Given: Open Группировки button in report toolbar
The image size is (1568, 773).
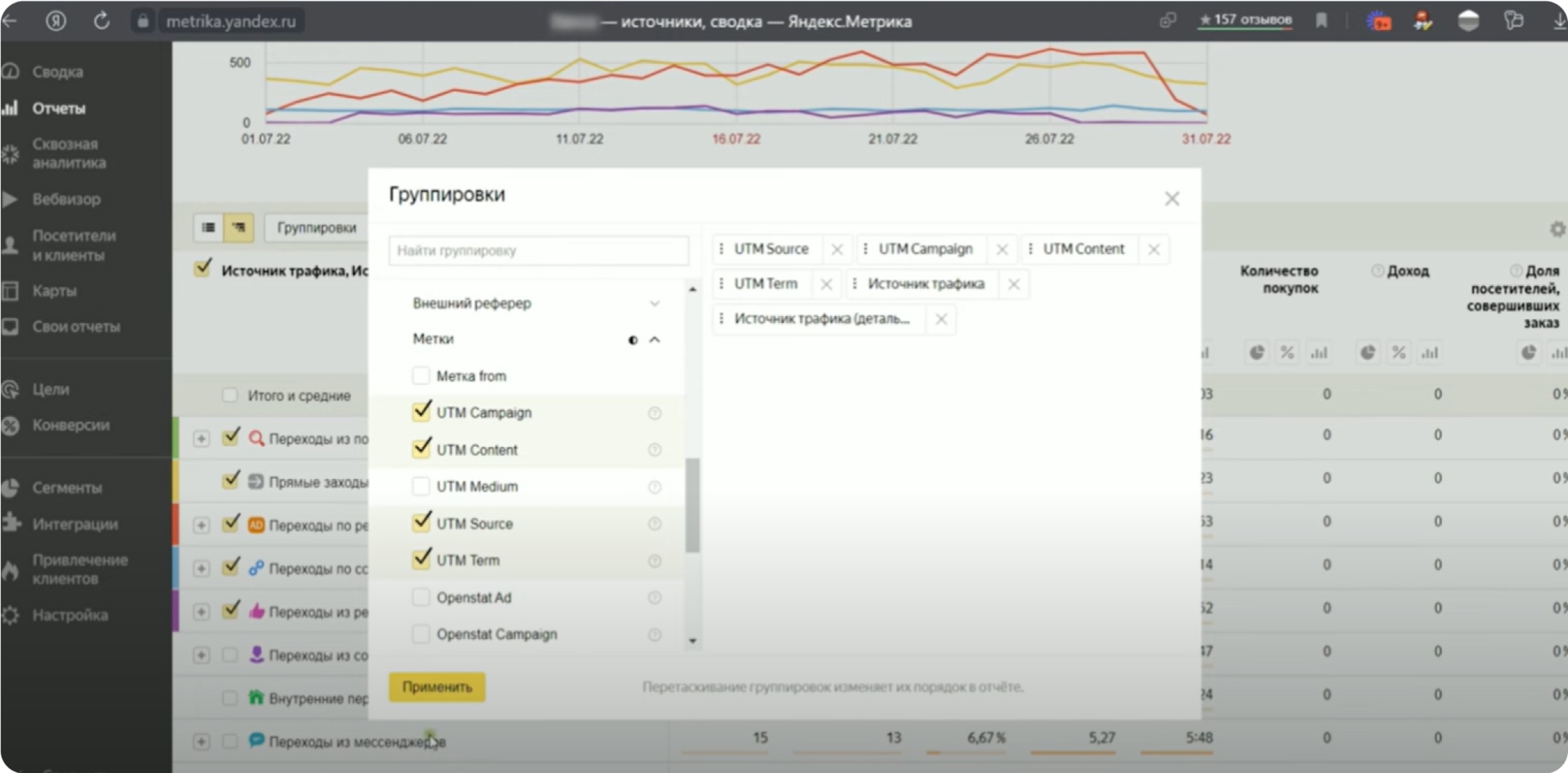Looking at the screenshot, I should point(316,227).
